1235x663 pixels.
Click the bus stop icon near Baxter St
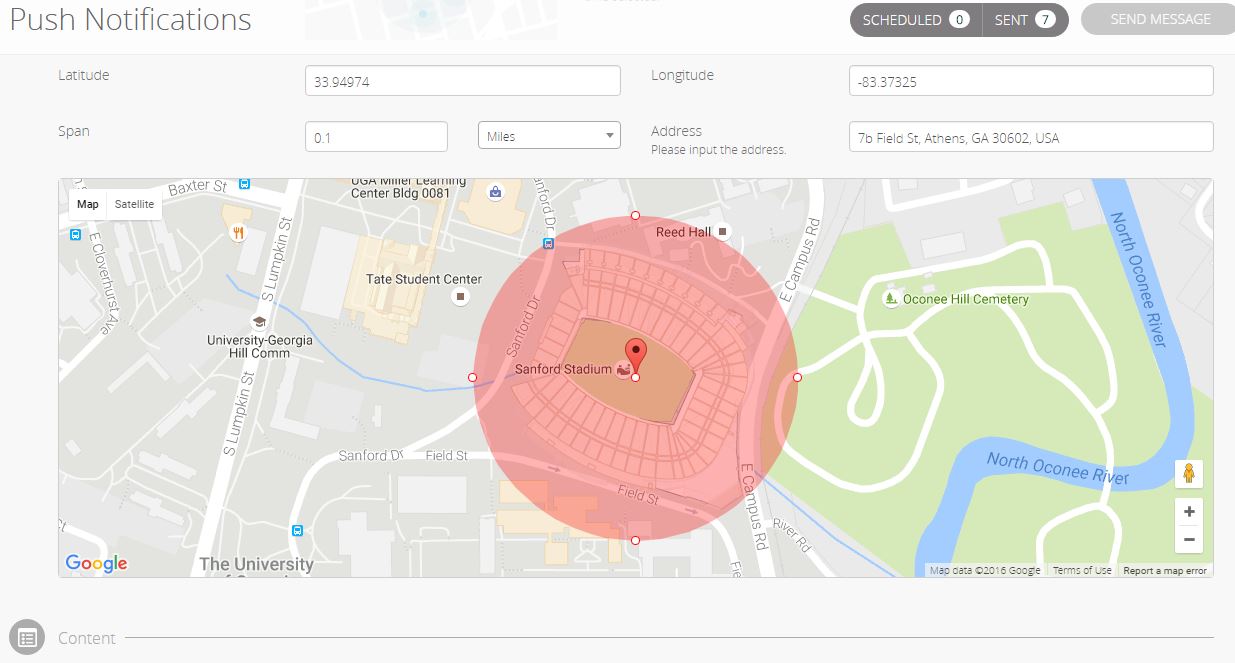245,184
